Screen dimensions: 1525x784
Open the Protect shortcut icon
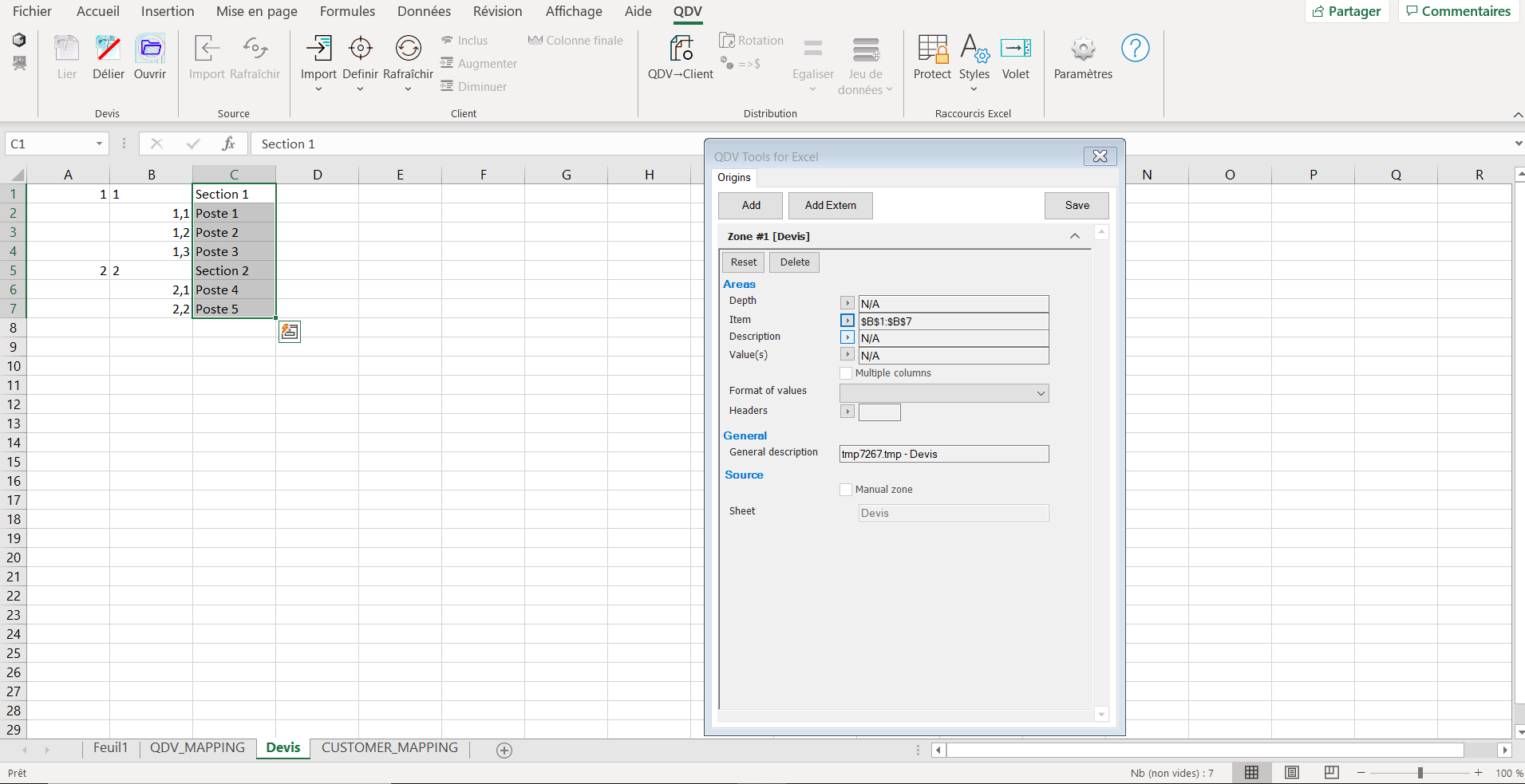[x=932, y=49]
